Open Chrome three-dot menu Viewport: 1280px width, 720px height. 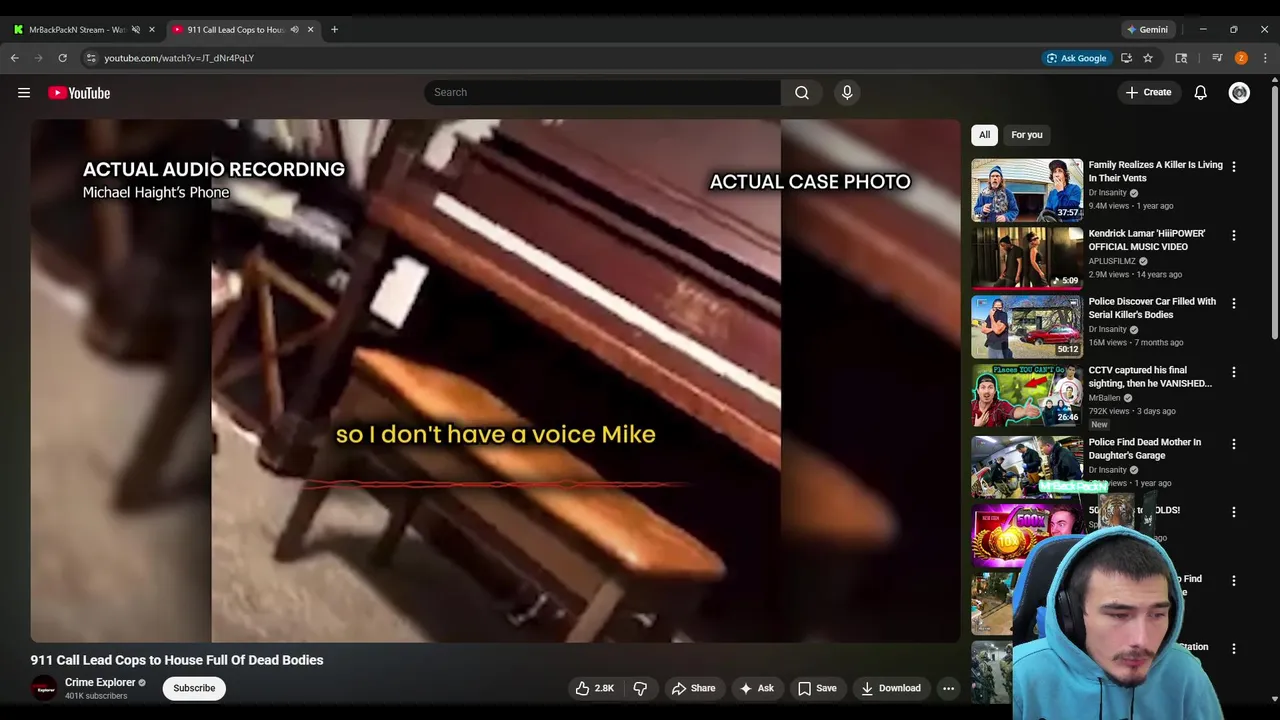pyautogui.click(x=1265, y=58)
